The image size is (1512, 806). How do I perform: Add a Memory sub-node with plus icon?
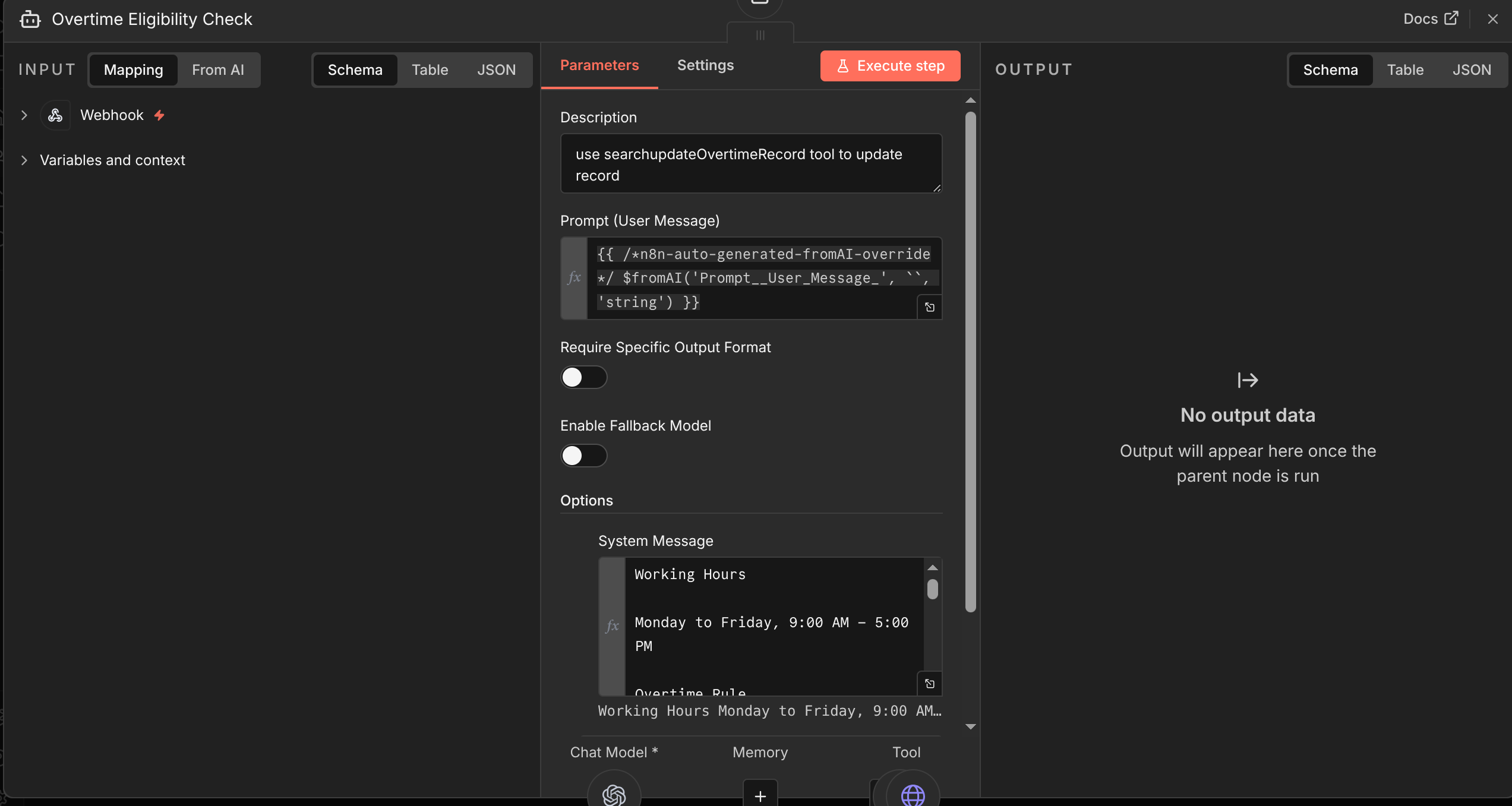click(760, 795)
